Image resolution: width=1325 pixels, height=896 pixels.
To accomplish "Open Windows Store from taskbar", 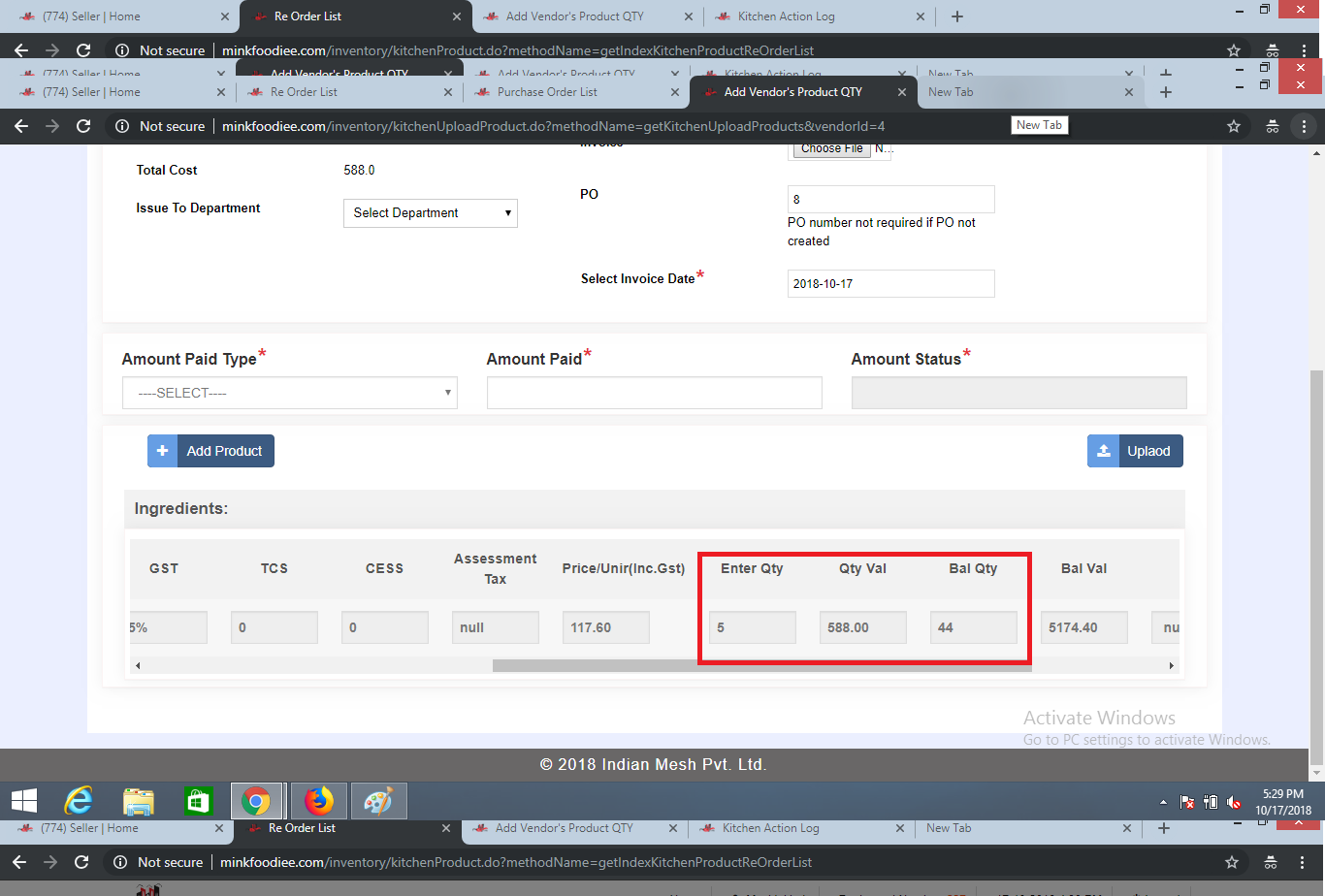I will pos(197,801).
